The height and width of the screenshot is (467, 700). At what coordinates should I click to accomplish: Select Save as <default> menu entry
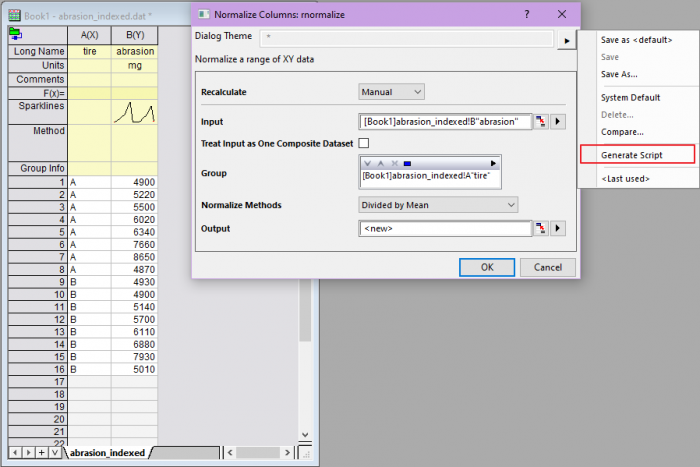[636, 40]
